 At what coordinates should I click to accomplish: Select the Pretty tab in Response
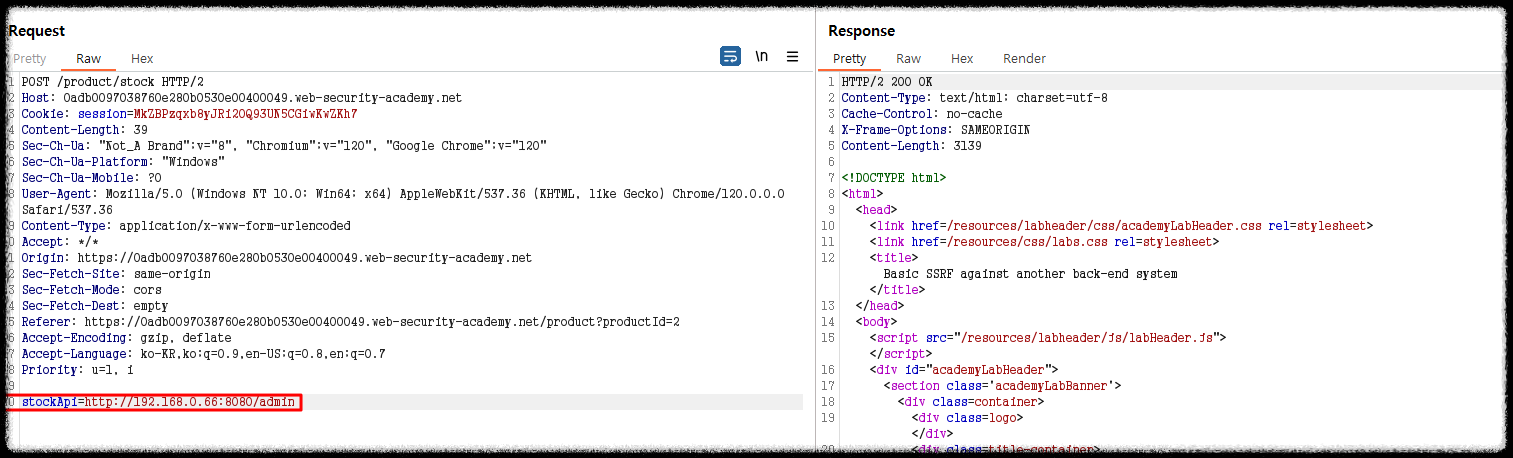850,59
